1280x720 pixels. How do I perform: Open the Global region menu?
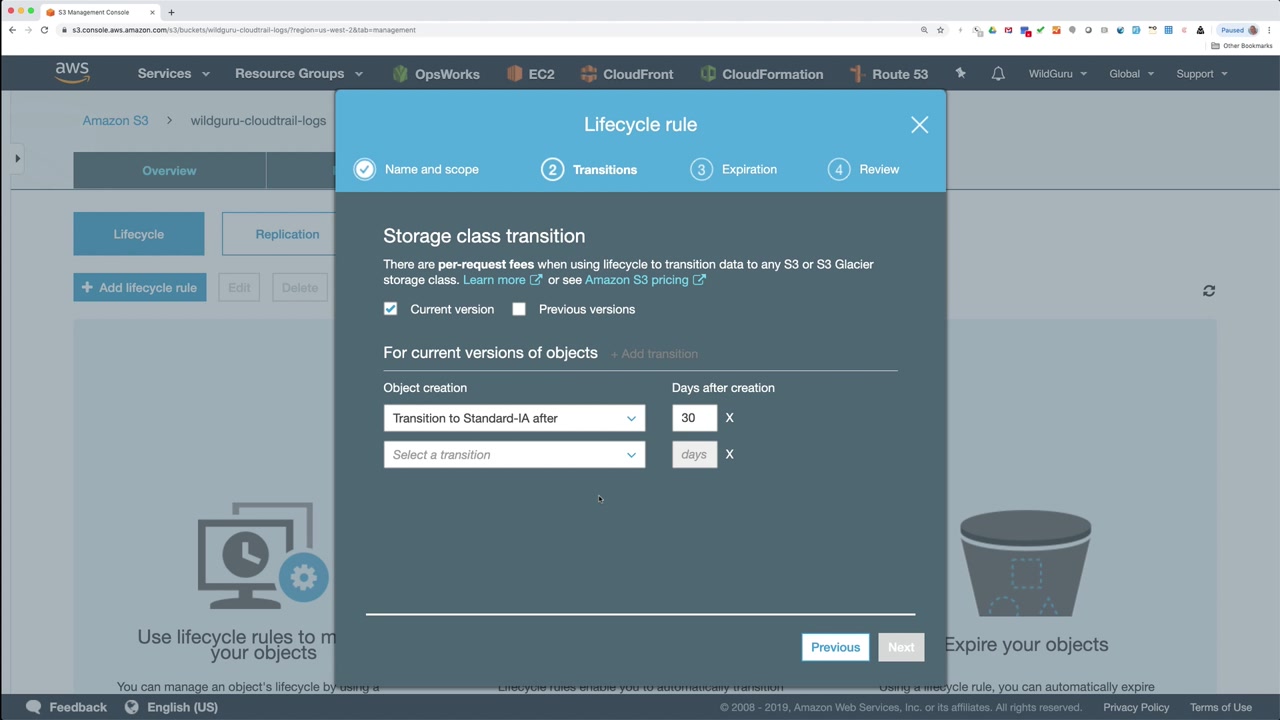1132,74
